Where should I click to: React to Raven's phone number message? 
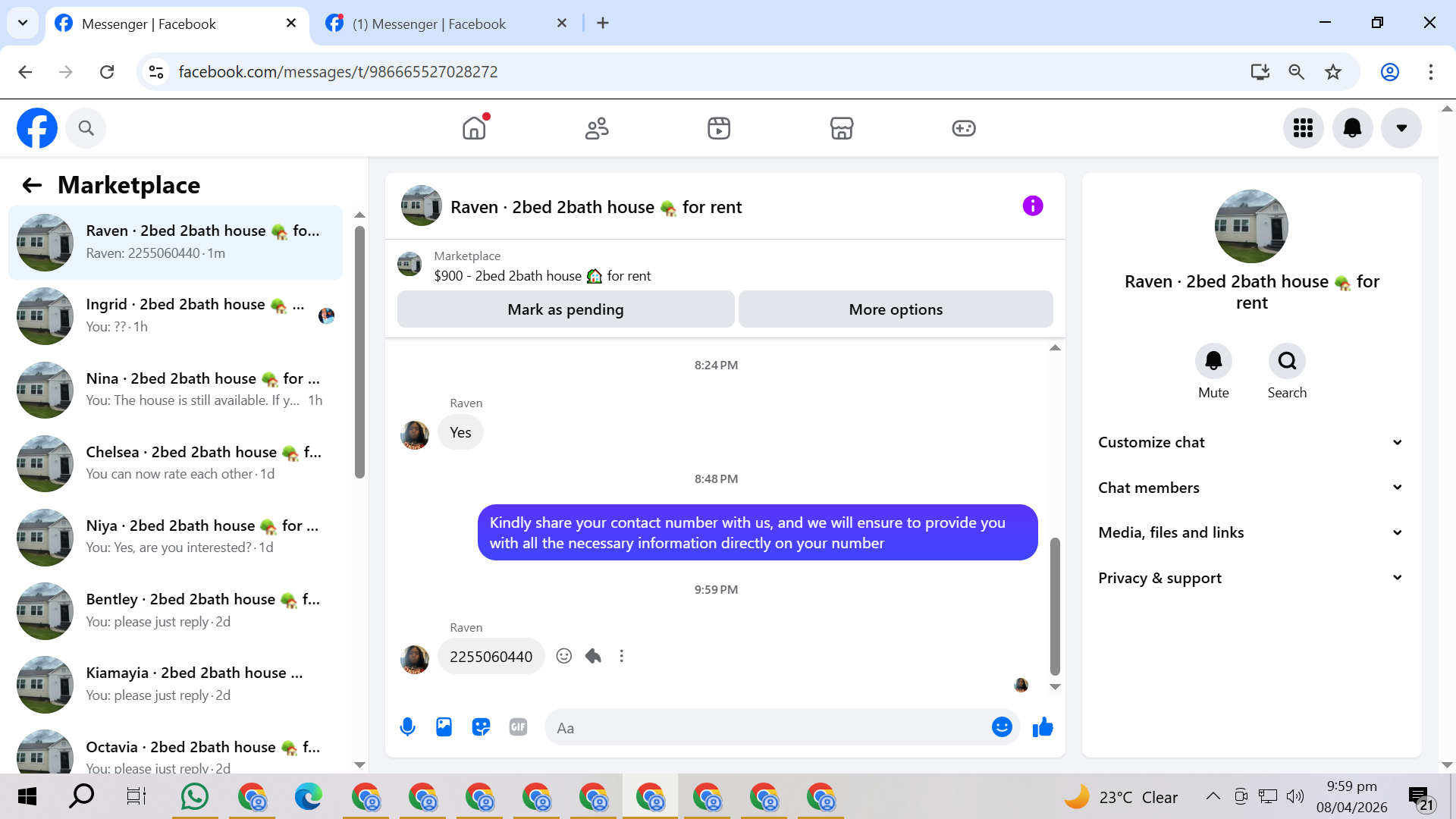point(563,656)
